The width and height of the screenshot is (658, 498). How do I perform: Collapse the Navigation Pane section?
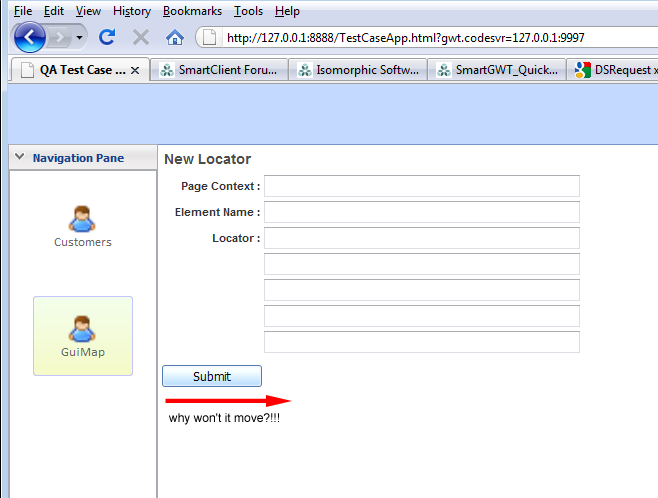click(x=19, y=158)
